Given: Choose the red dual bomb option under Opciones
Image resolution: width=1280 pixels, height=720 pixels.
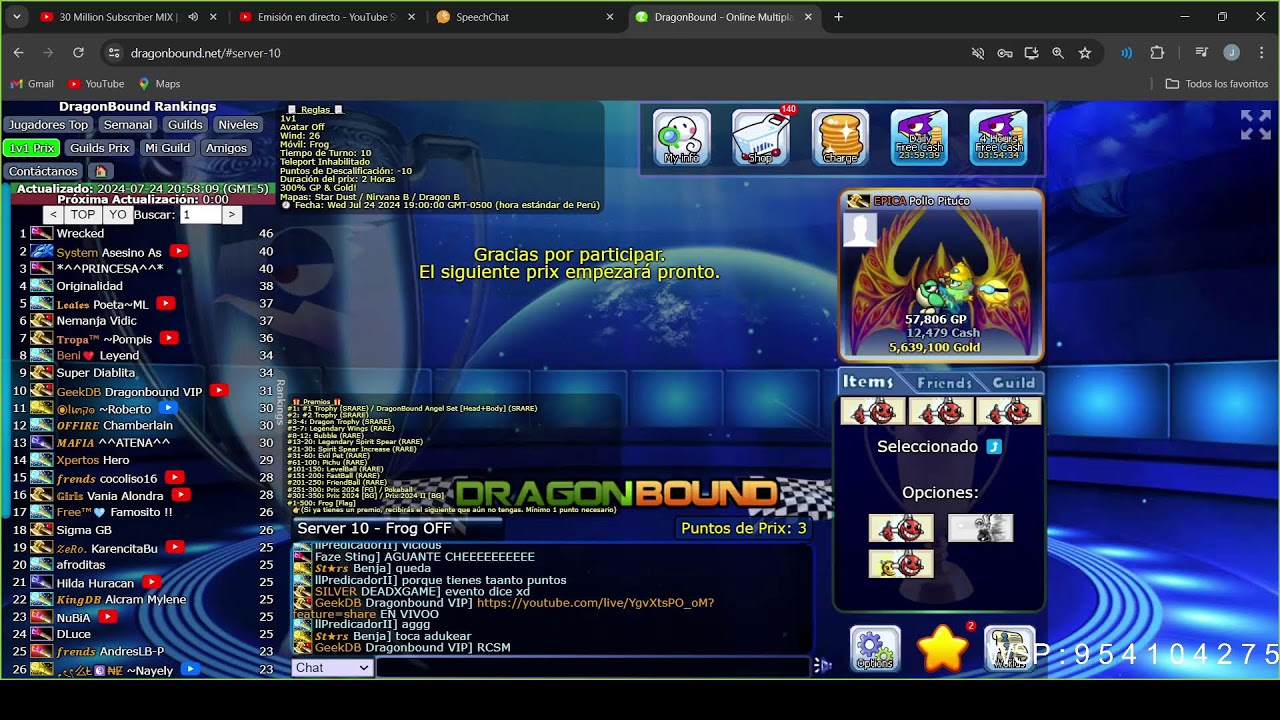Looking at the screenshot, I should point(901,528).
